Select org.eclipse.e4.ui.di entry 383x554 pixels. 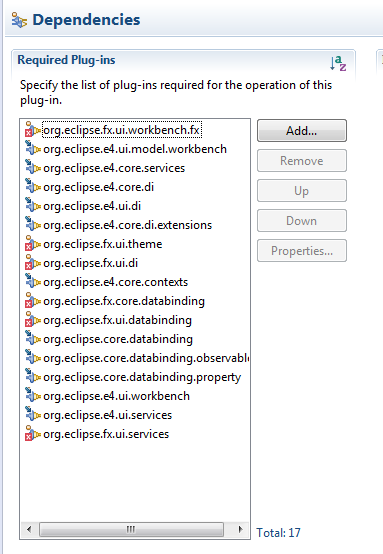(x=92, y=206)
